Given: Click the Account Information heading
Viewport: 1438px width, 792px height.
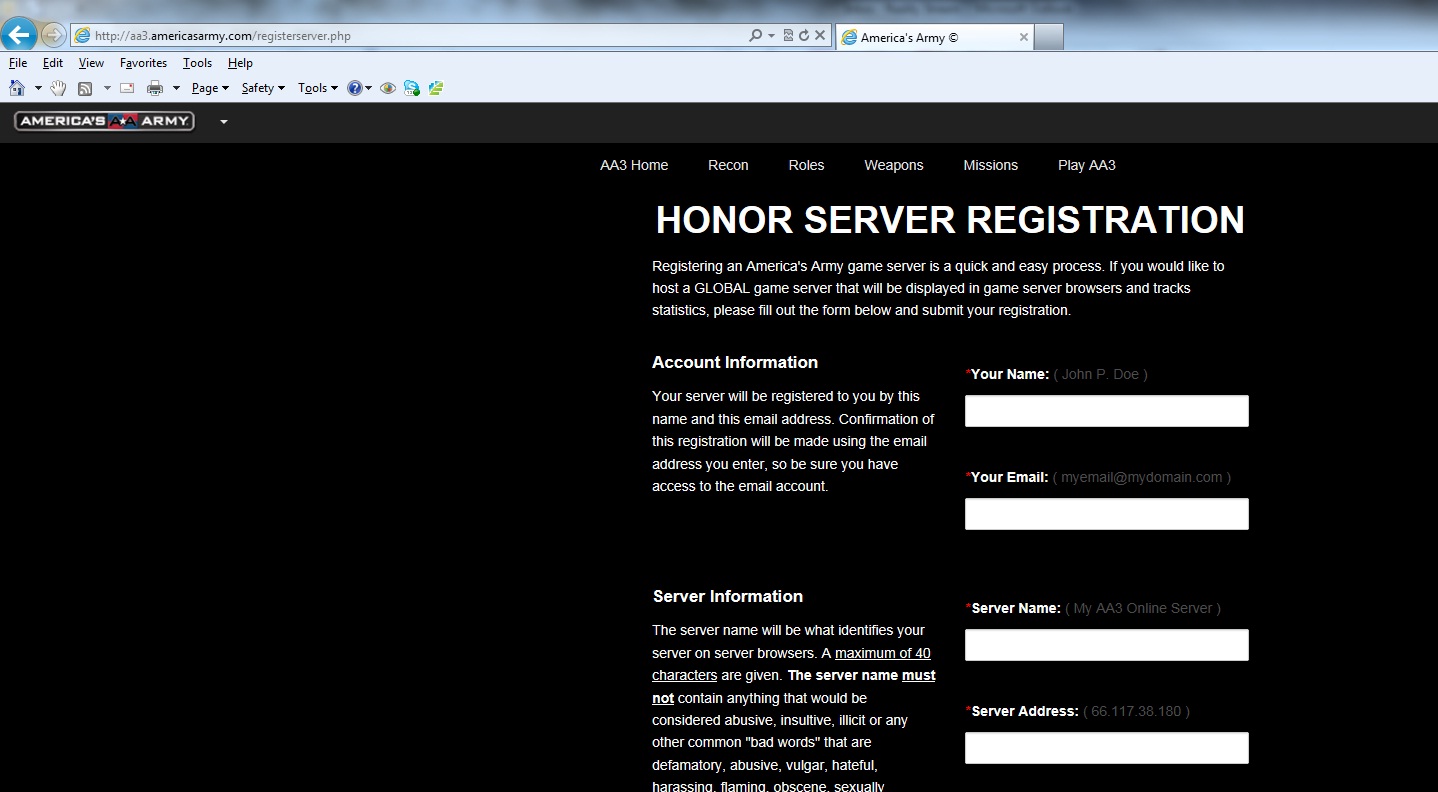Looking at the screenshot, I should pyautogui.click(x=735, y=362).
